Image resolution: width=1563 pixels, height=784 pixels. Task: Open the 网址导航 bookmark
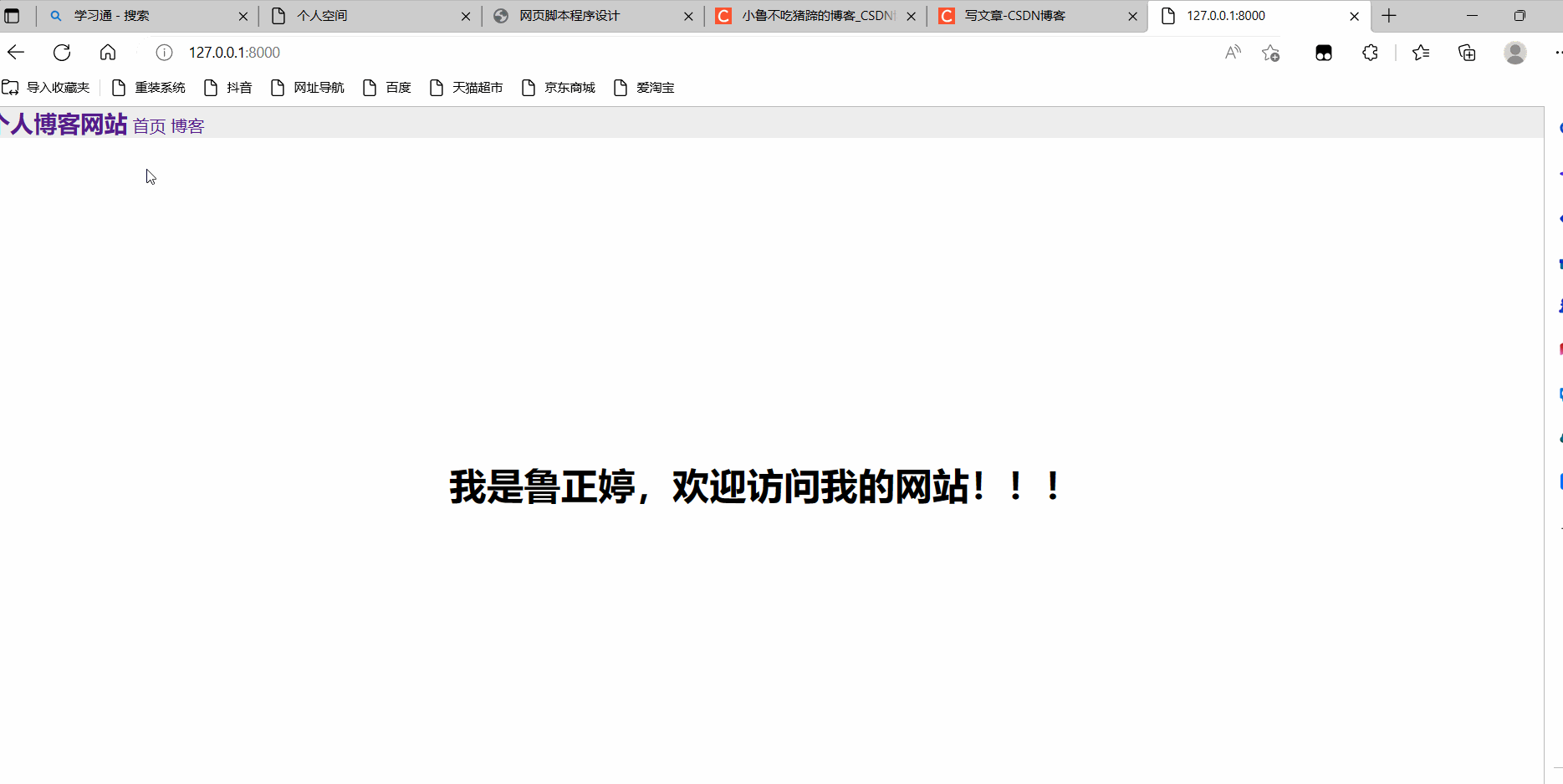308,88
